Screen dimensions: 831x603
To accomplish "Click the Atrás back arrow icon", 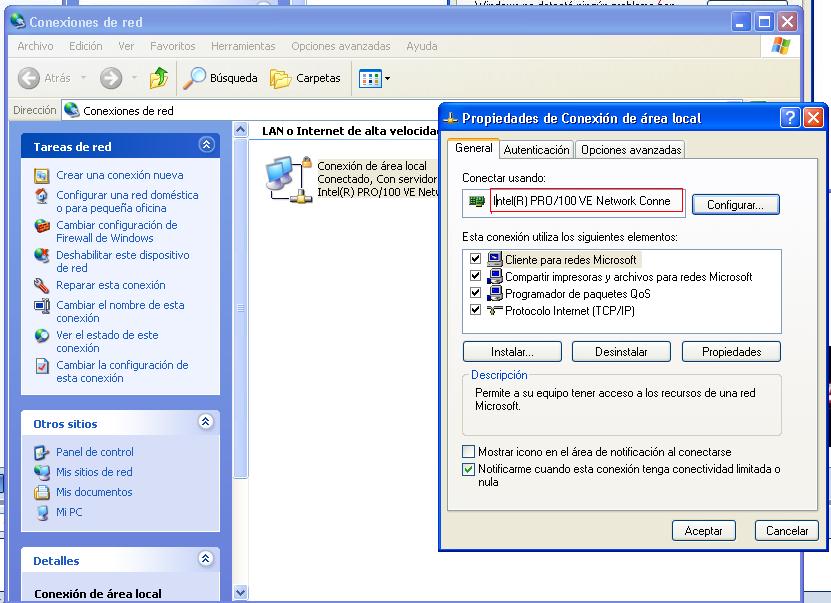I will coord(29,78).
